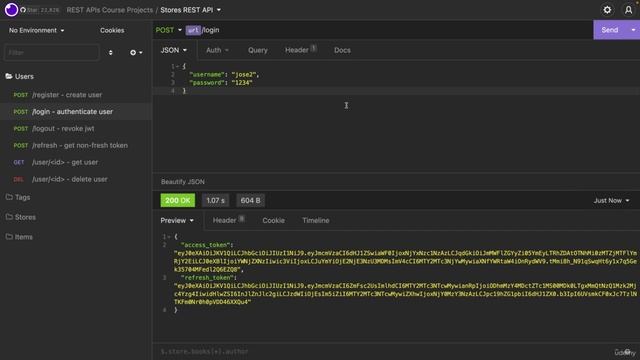640x360 pixels.
Task: Open the settings gear icon
Action: coord(607,10)
